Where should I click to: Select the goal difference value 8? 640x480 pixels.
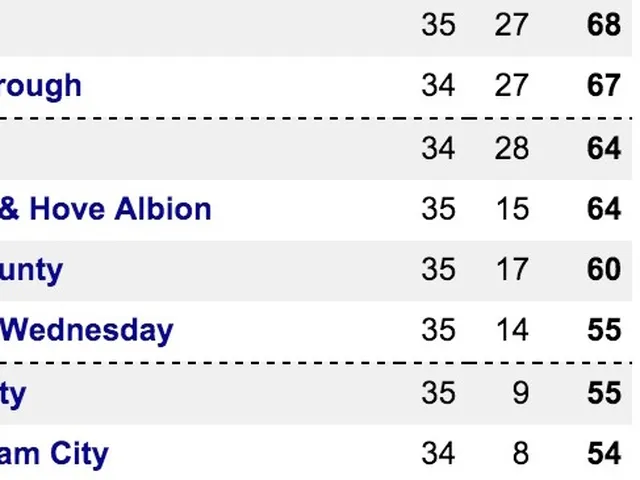(520, 454)
